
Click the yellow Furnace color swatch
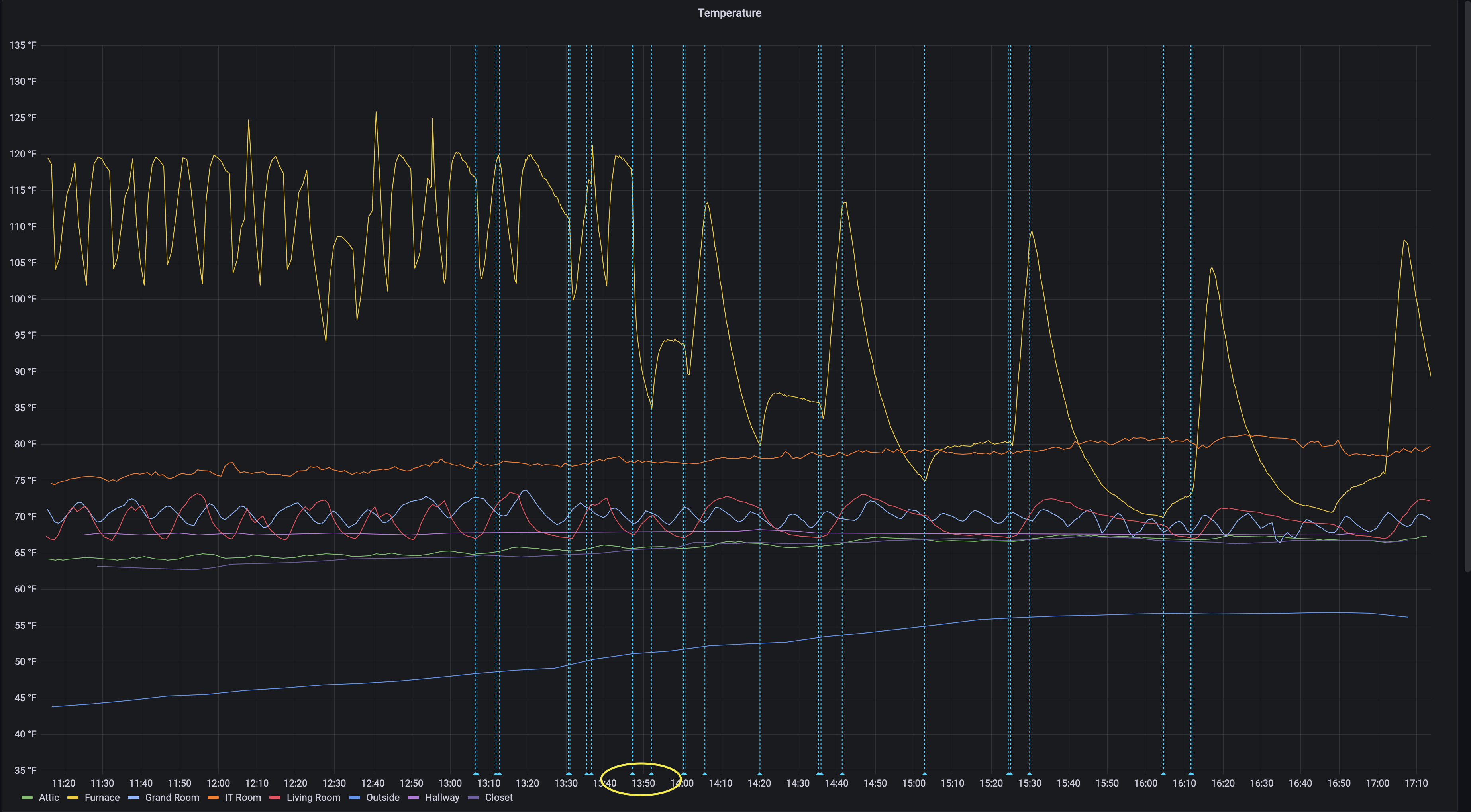(73, 798)
